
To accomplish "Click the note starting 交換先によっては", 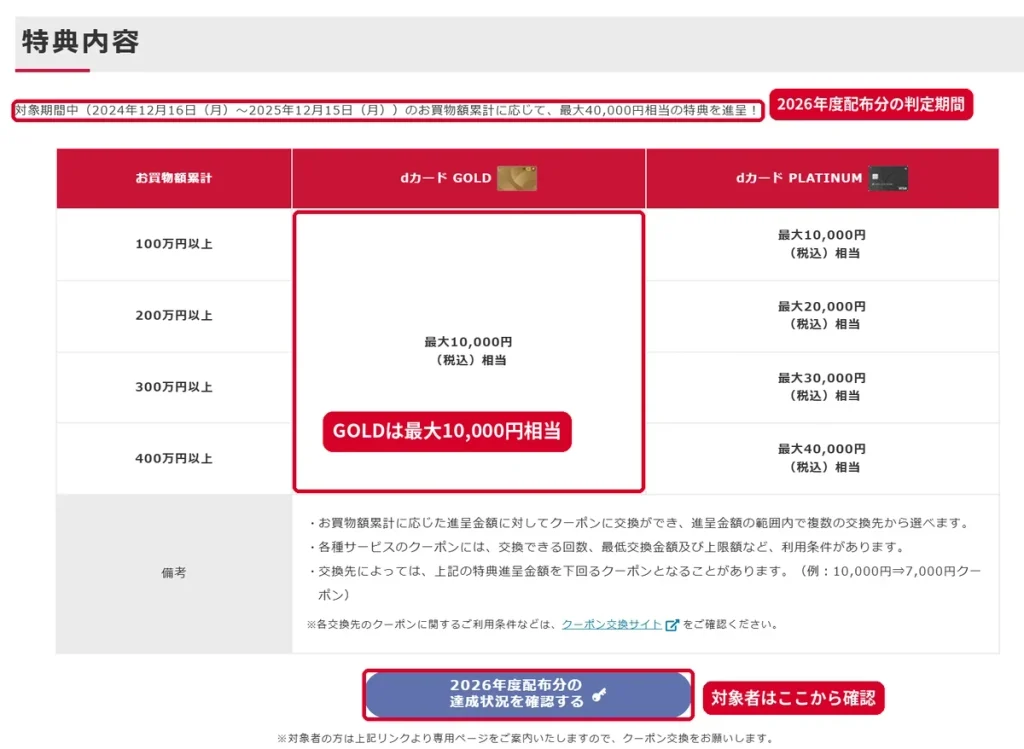I will pos(644,583).
